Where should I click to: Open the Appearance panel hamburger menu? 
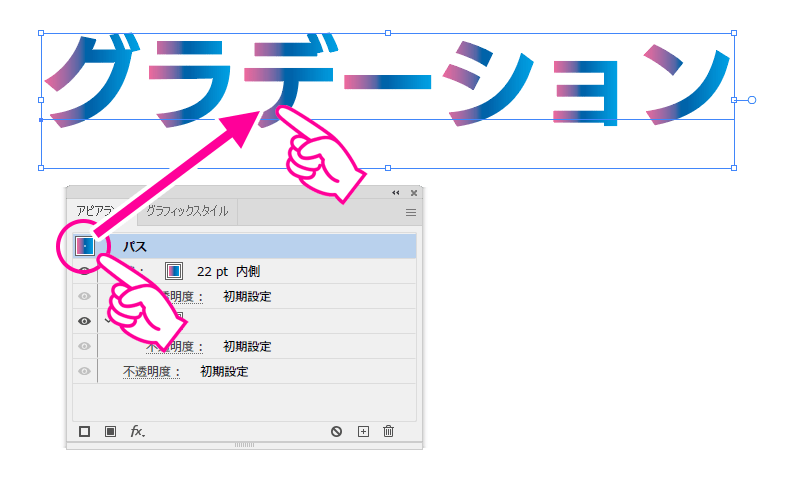(411, 212)
